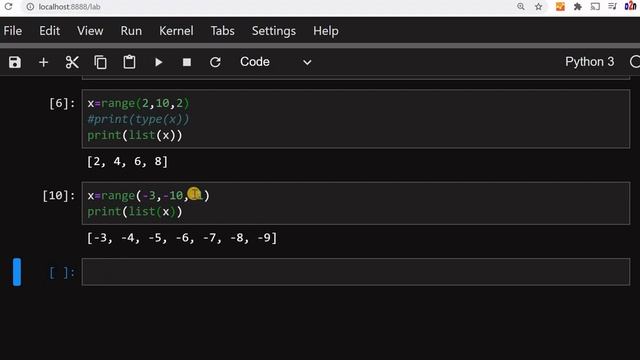The image size is (640, 360).
Task: Click the empty cell prompt [ ]:
Action: point(62,272)
